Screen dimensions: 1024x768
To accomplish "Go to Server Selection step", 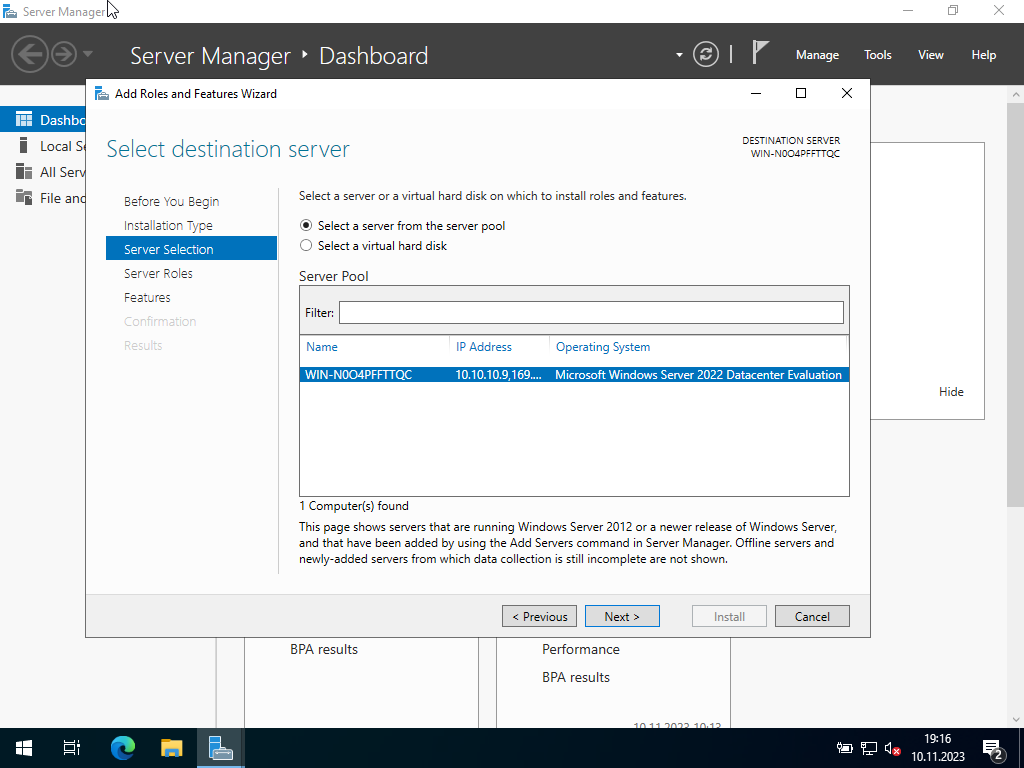I will pos(191,249).
